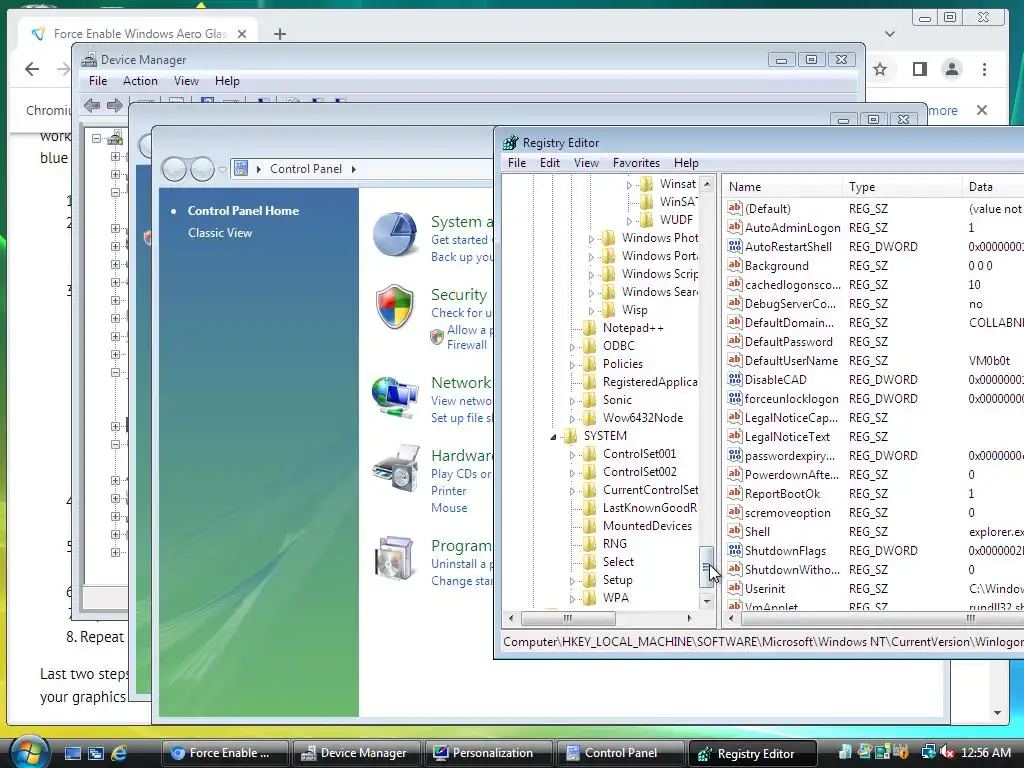This screenshot has width=1024, height=768.
Task: Click Show Desktop quick launch icon
Action: (x=72, y=754)
